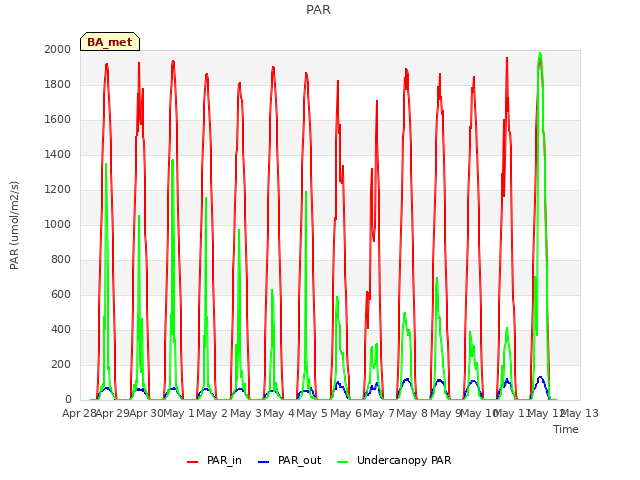Click the May 1 x-axis tick label
The width and height of the screenshot is (640, 480).
[x=179, y=414]
